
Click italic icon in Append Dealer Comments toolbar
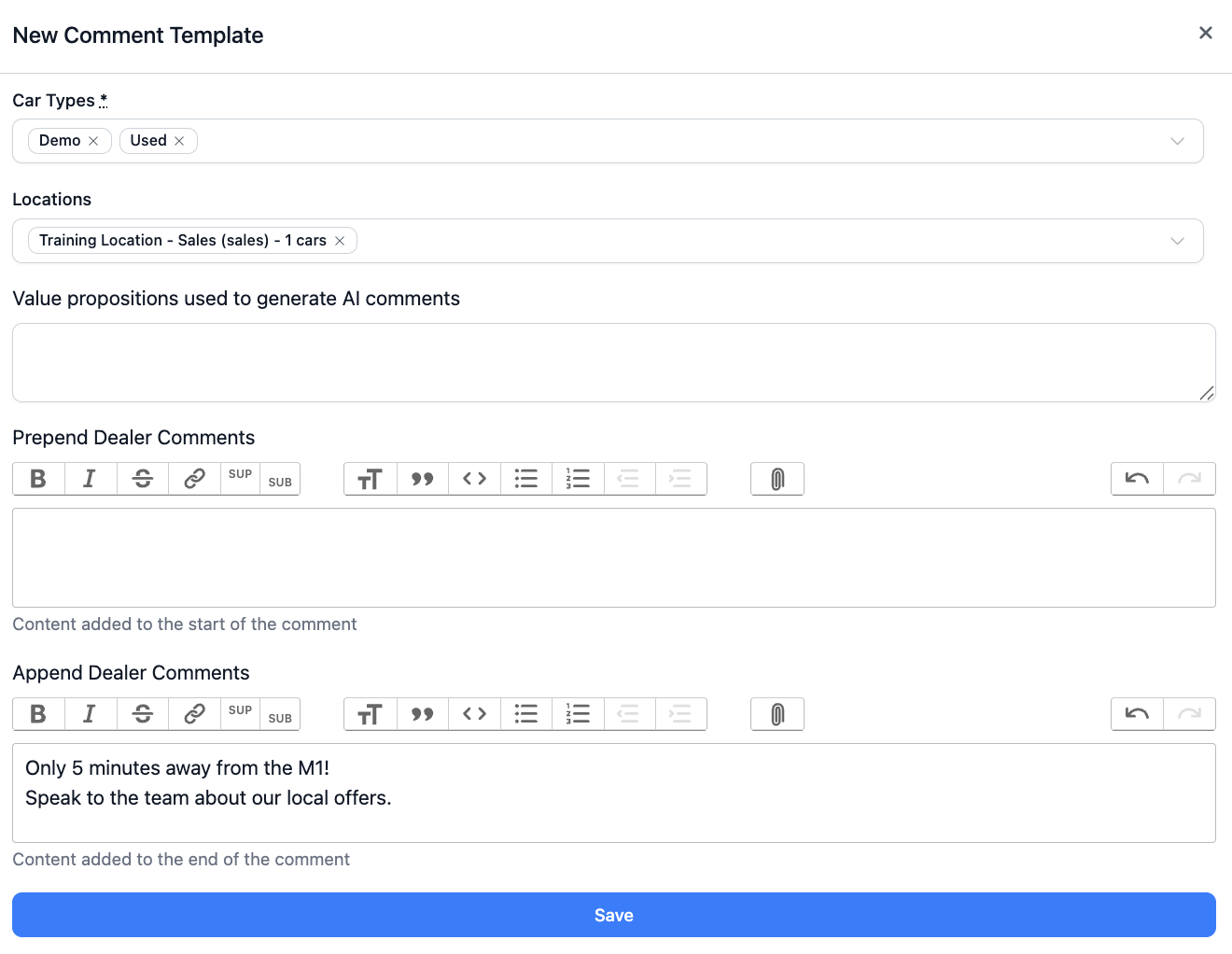pos(90,714)
